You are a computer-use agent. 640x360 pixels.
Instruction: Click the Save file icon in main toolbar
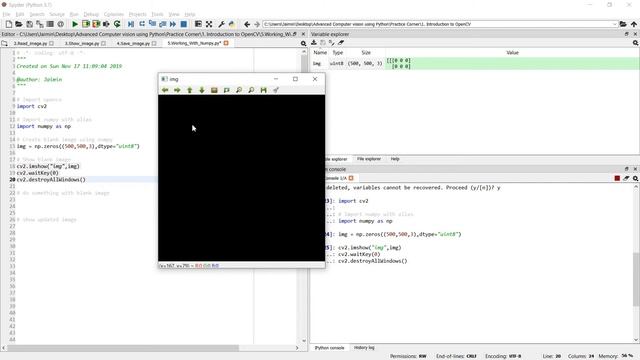(x=29, y=24)
